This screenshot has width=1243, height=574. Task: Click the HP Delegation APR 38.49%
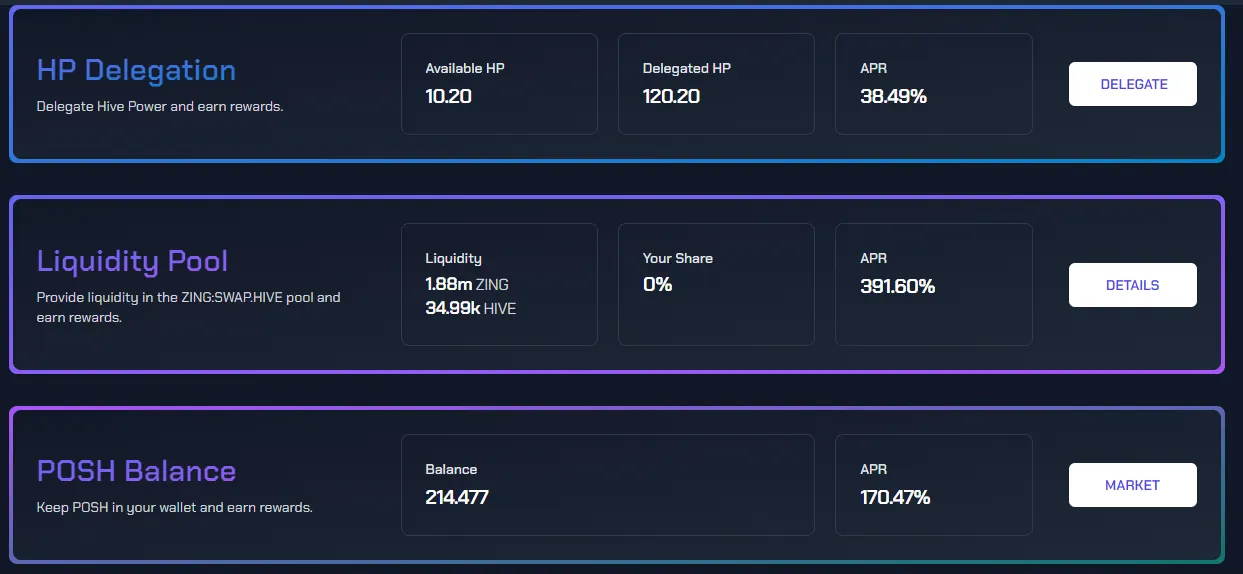[893, 97]
